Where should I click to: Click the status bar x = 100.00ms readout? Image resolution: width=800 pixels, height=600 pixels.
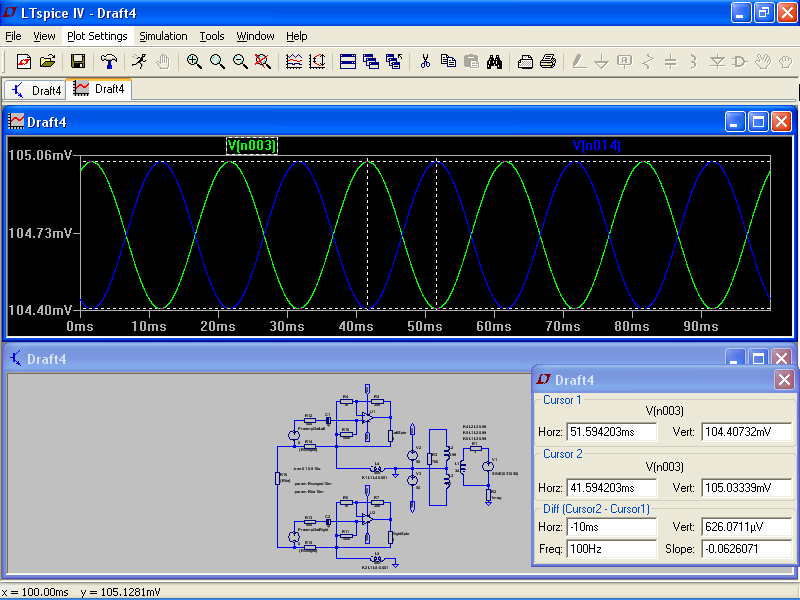tap(35, 592)
